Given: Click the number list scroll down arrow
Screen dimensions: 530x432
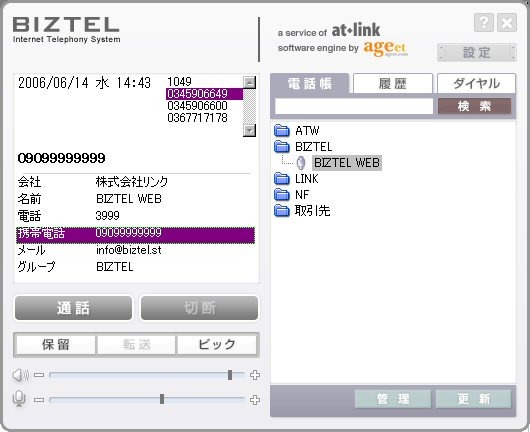Looking at the screenshot, I should [249, 130].
